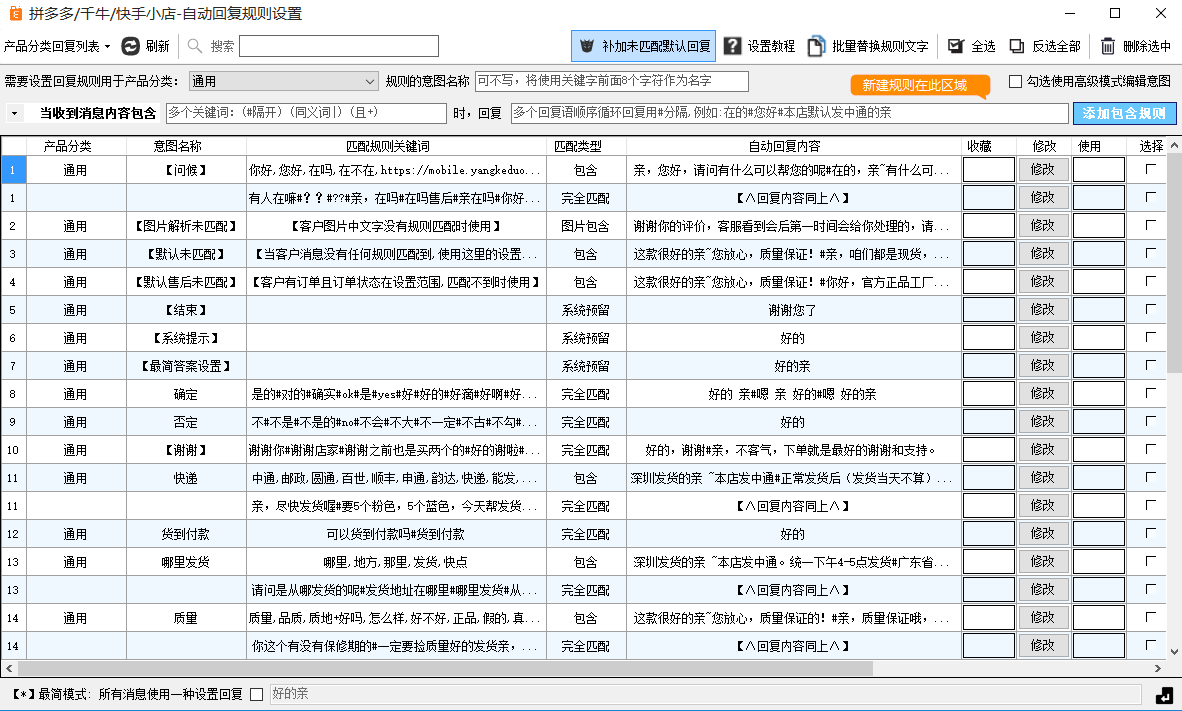Viewport: 1182px width, 711px height.
Task: Click the 补加未匹配默认回复 button icon
Action: click(586, 46)
